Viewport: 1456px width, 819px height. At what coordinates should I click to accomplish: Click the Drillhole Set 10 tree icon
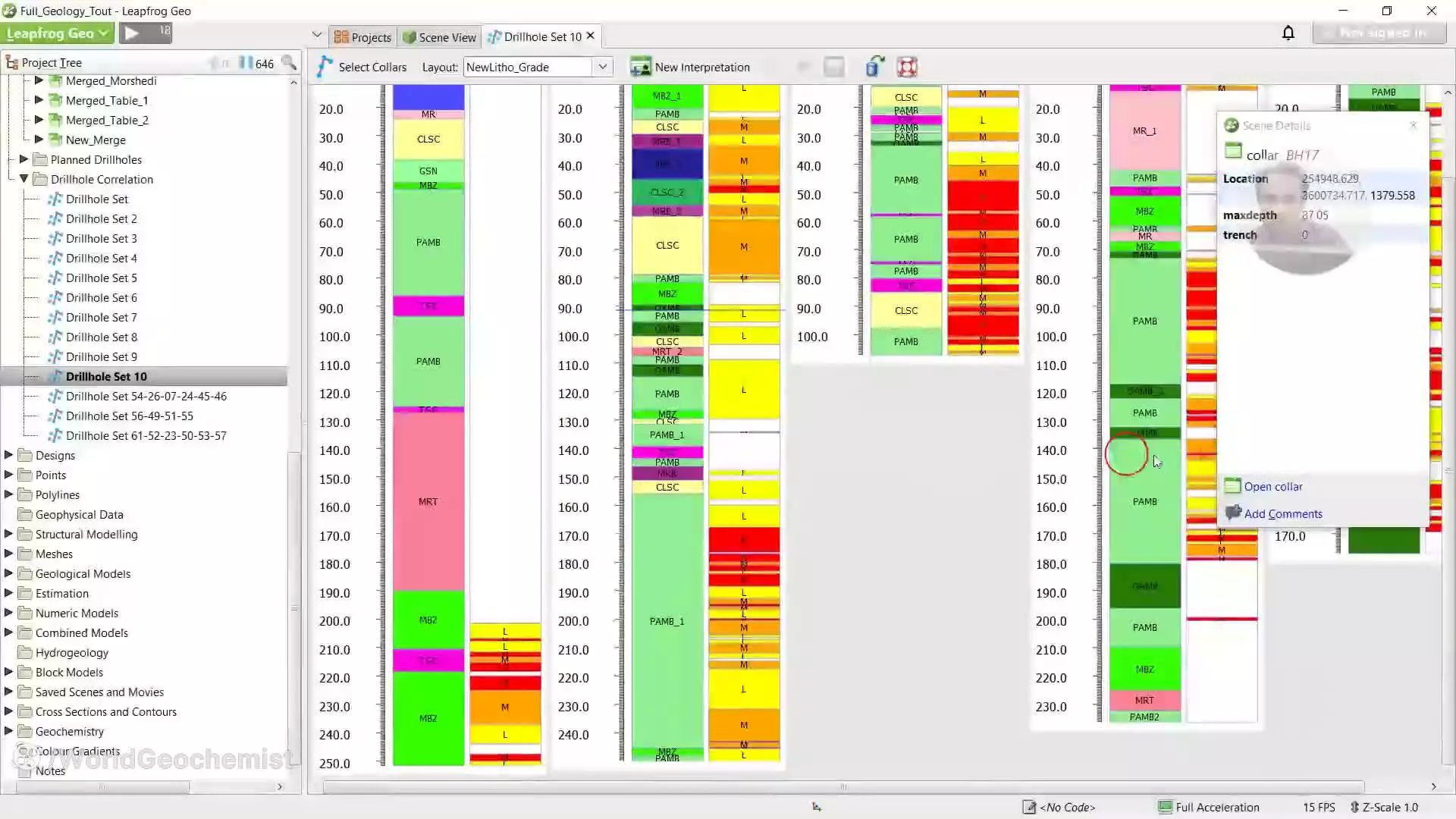pyautogui.click(x=55, y=376)
